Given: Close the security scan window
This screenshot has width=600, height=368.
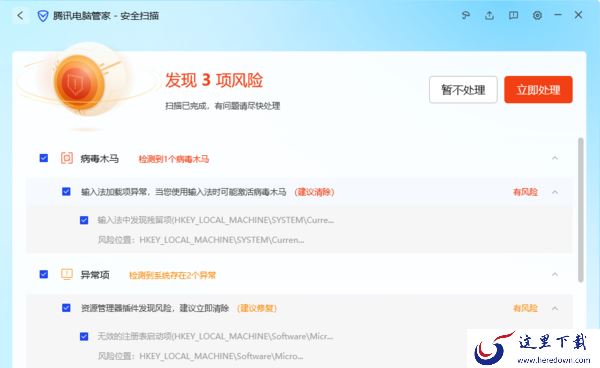Looking at the screenshot, I should pyautogui.click(x=578, y=15).
